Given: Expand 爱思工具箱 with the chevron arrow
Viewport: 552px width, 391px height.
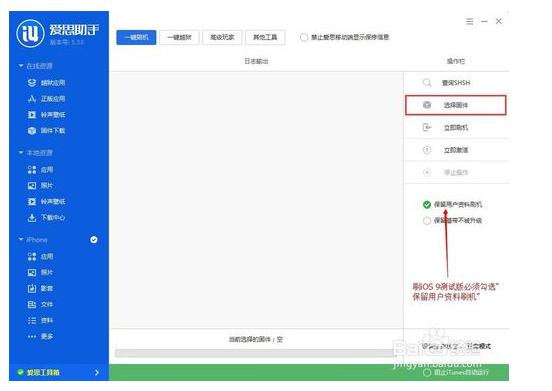Looking at the screenshot, I should point(97,372).
